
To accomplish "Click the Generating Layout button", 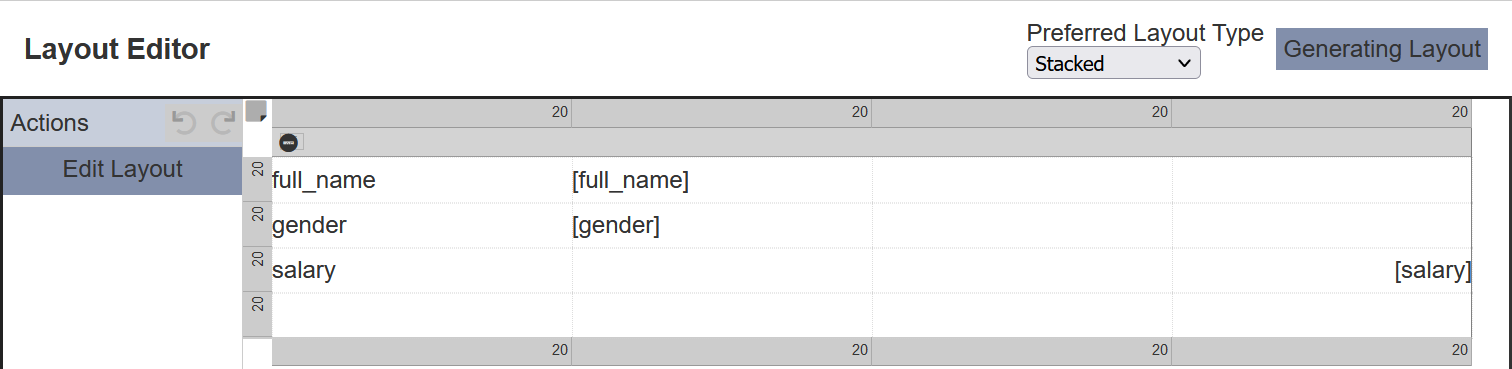I will click(x=1382, y=49).
